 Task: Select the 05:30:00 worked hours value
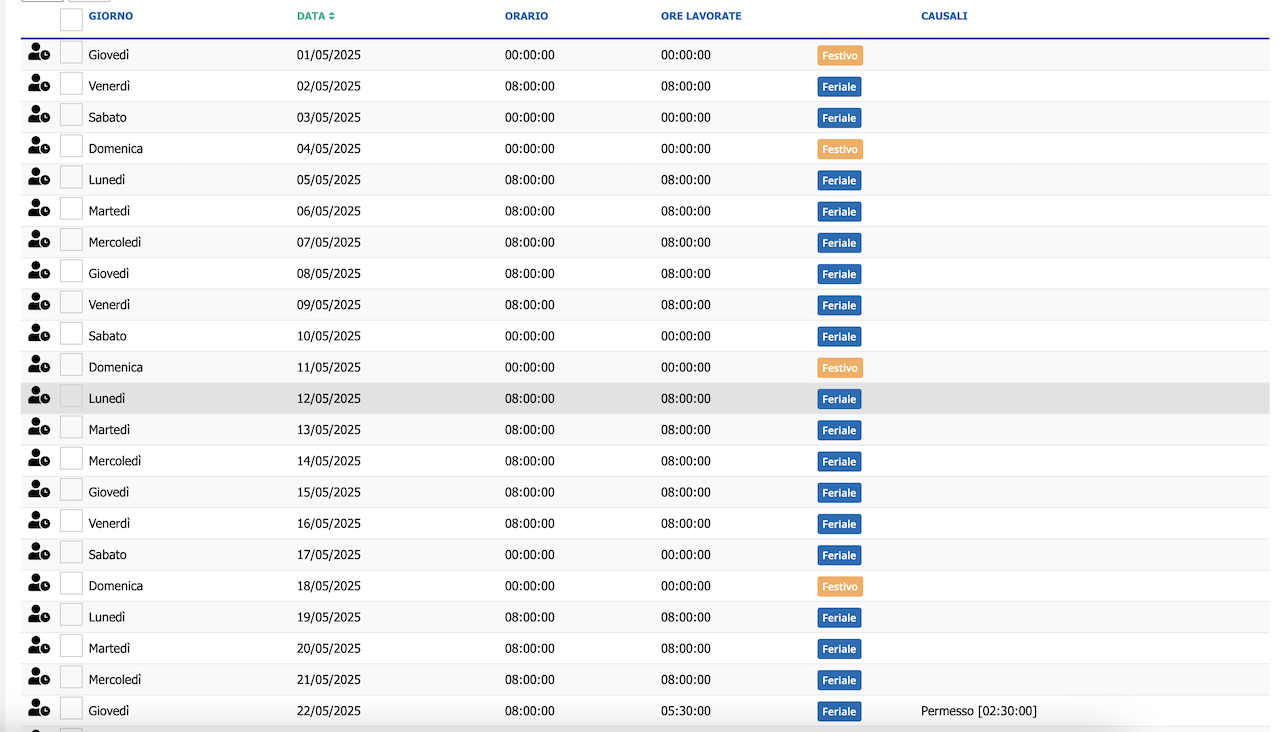click(x=686, y=711)
